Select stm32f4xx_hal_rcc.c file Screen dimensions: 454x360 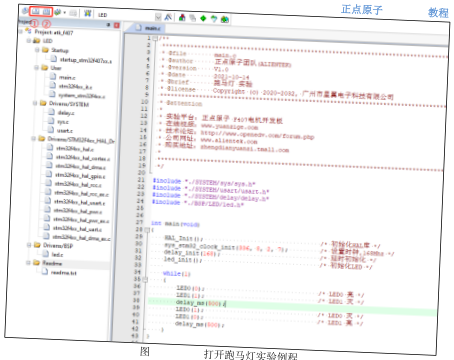pyautogui.click(x=78, y=184)
